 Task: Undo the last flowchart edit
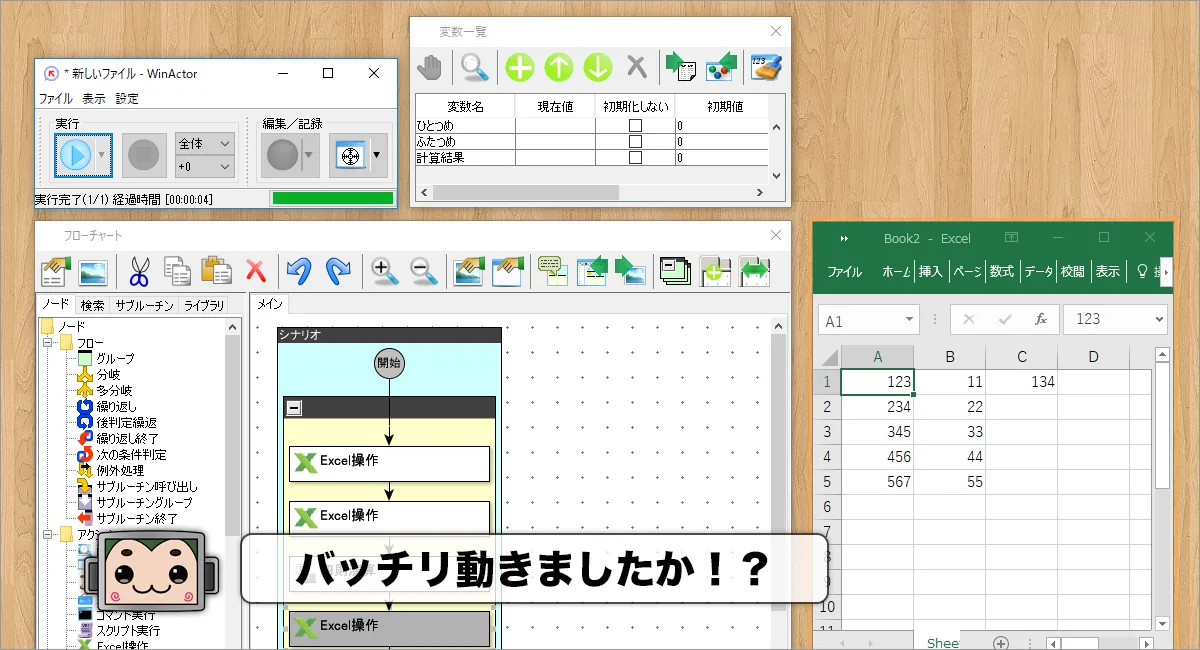(299, 271)
